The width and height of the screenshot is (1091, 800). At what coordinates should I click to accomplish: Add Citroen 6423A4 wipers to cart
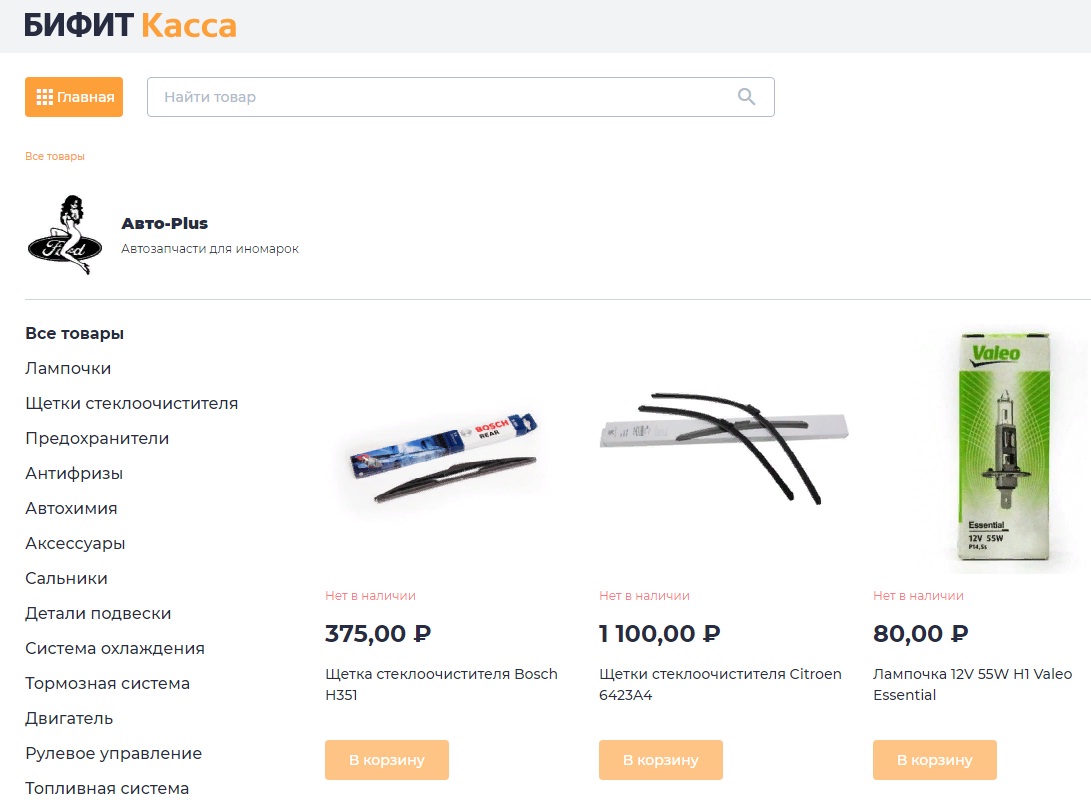pos(660,760)
